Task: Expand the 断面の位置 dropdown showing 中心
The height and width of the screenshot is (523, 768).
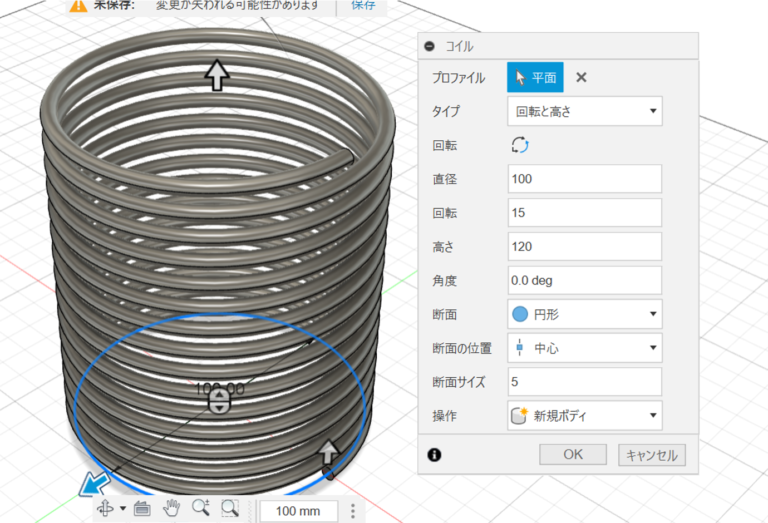Action: [x=585, y=348]
